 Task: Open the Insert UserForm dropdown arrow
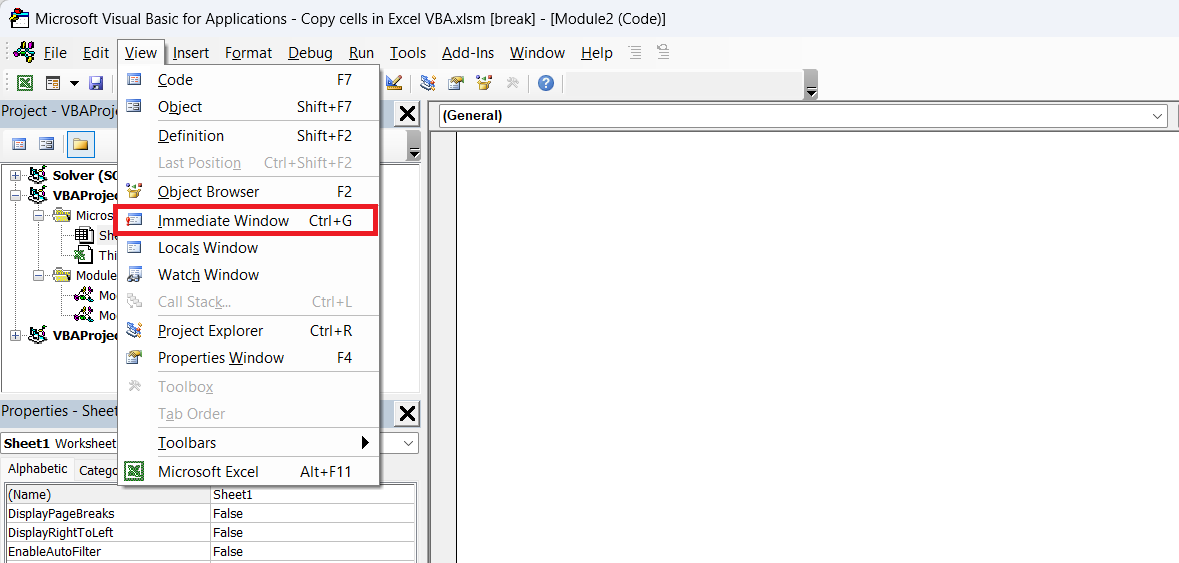click(x=74, y=83)
